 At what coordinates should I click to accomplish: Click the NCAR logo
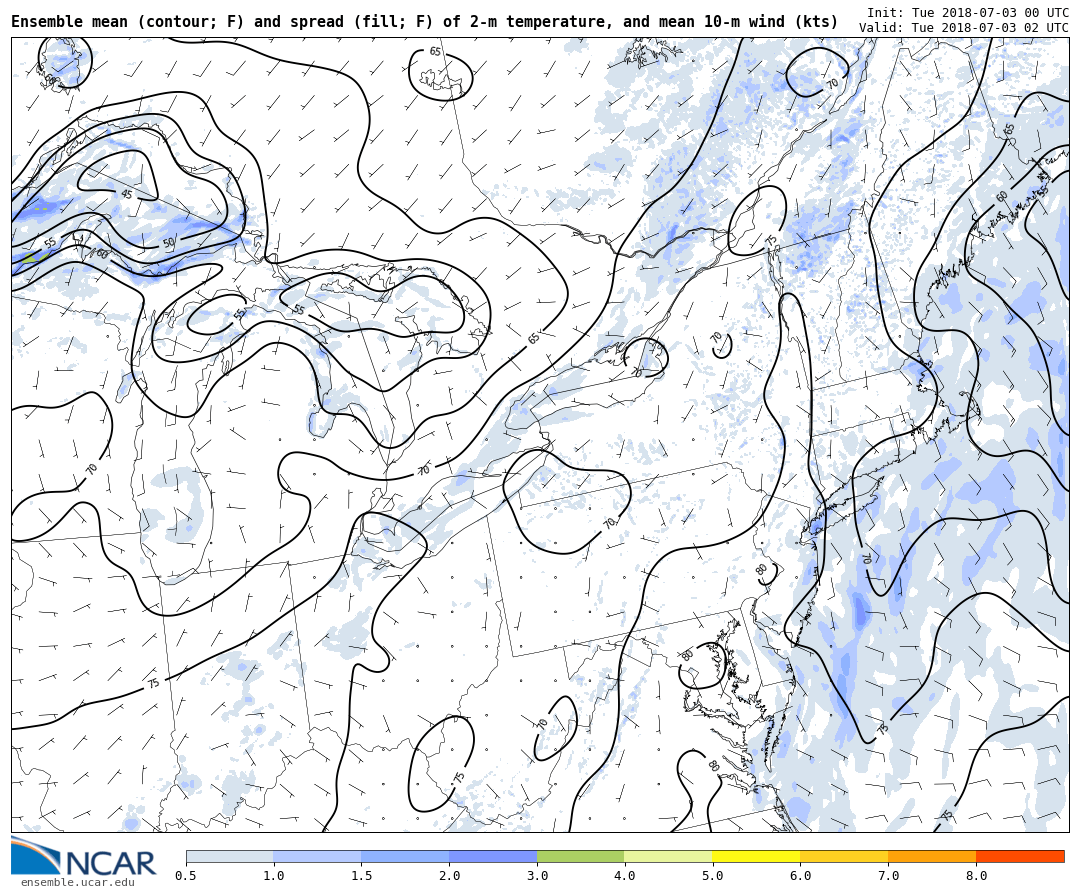[x=84, y=856]
